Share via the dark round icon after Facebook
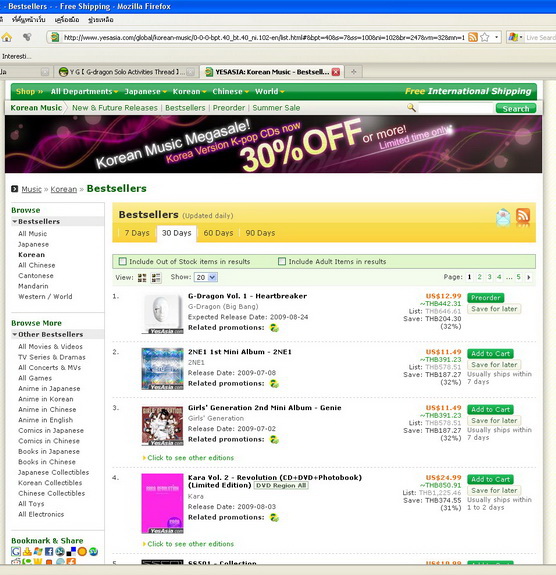Viewport: 556px width, 575px height. pos(60,551)
